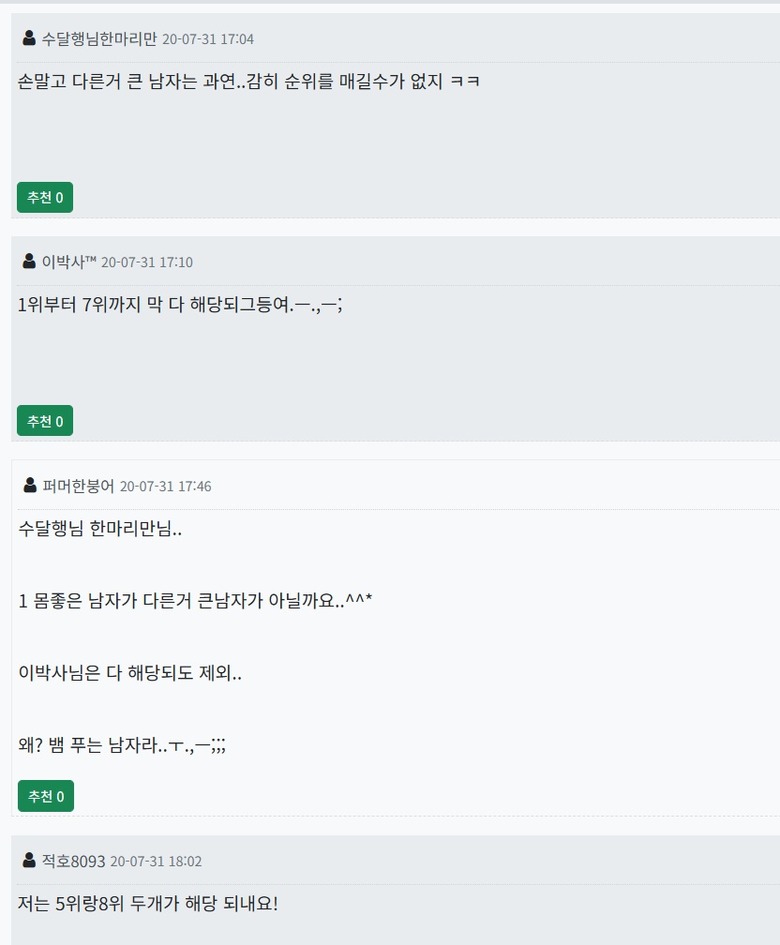Upvote 퍼머한붕어's comment with 추천
Screen dimensions: 780x945
point(45,796)
